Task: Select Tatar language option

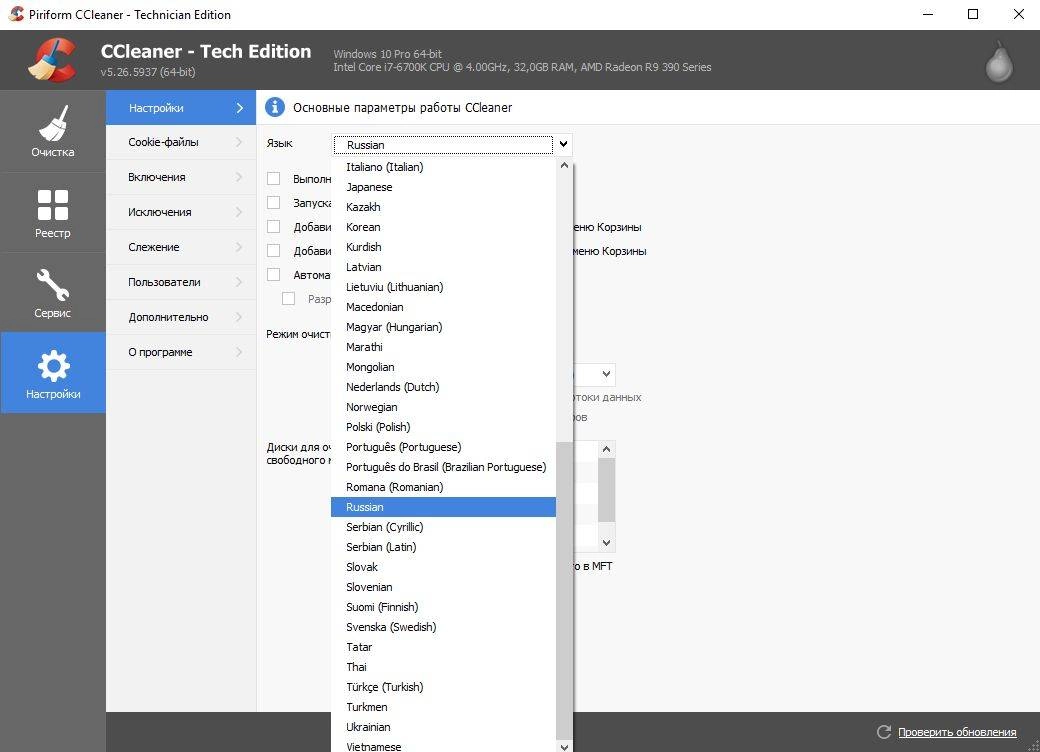Action: coord(443,647)
